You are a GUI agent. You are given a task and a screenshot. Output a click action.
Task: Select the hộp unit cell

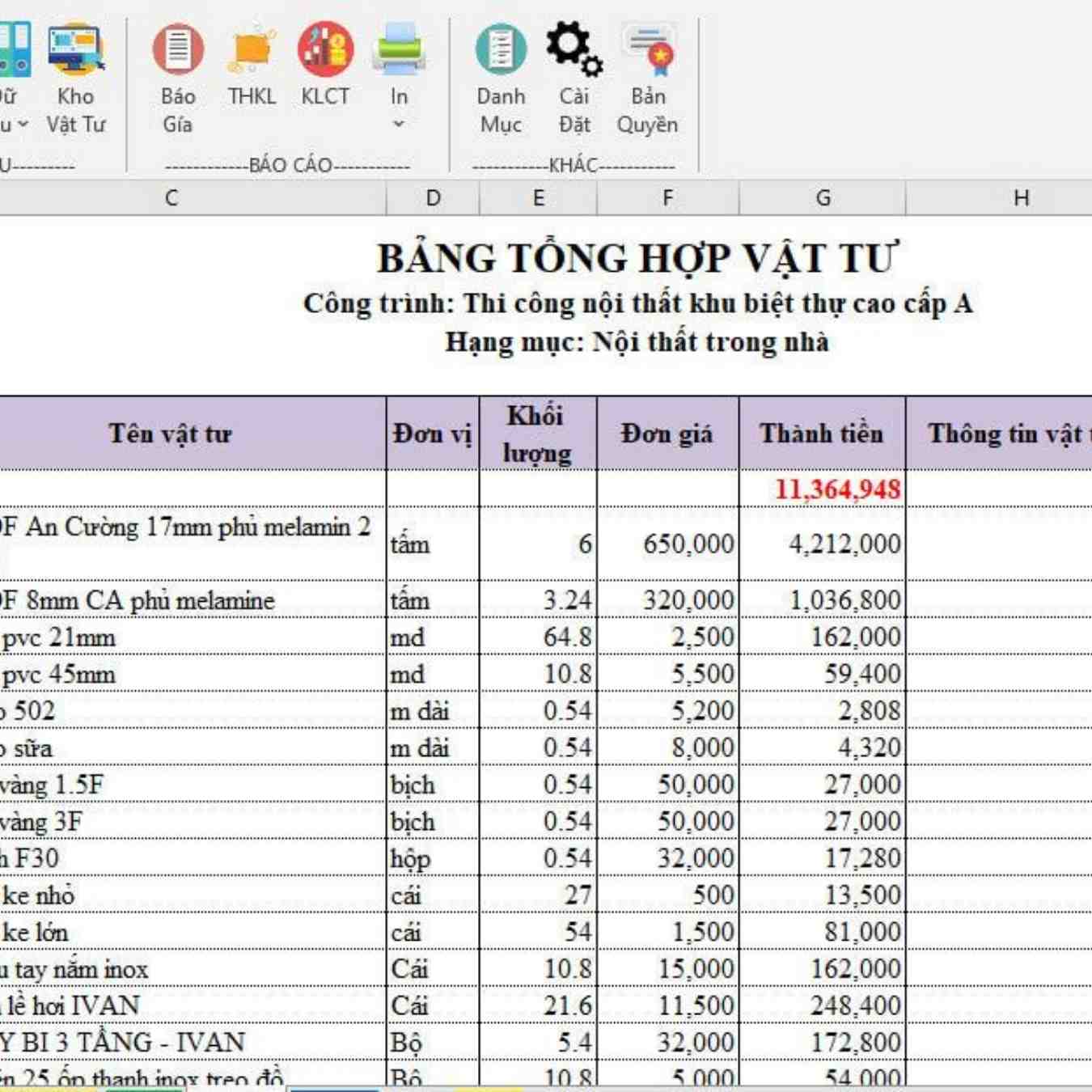point(433,858)
